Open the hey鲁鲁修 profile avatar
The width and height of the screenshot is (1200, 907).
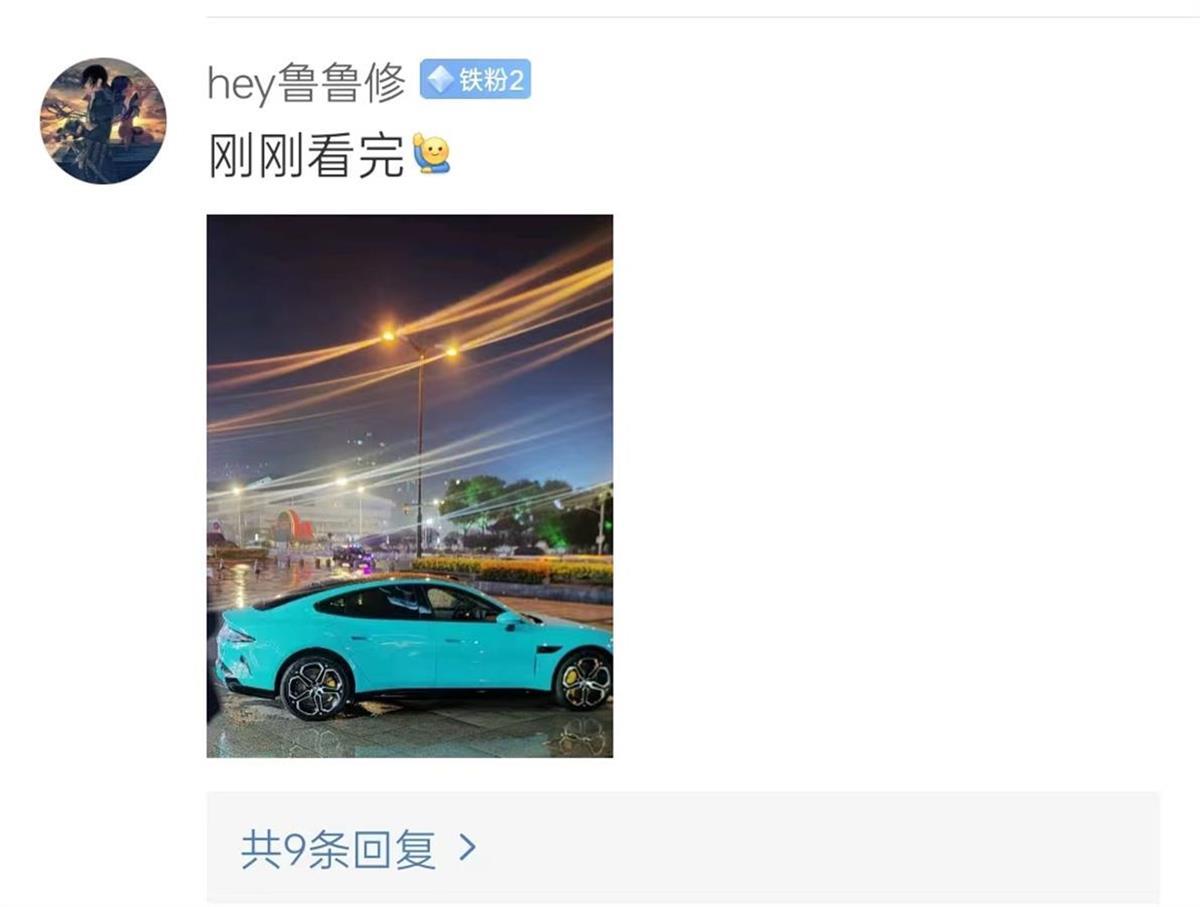pos(103,121)
